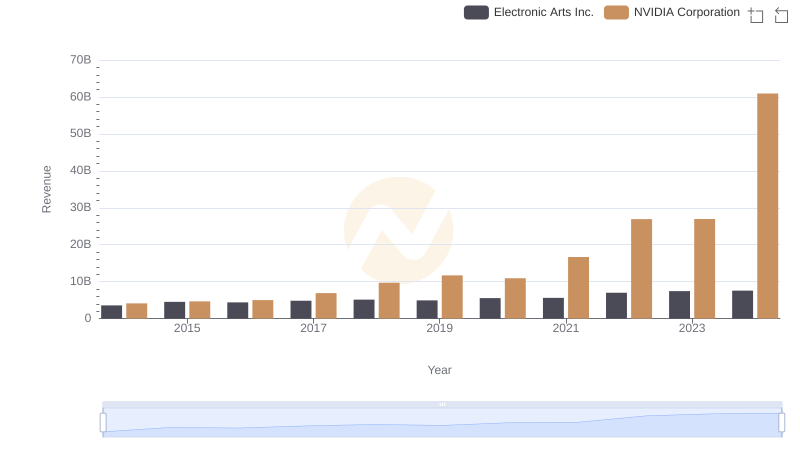Click the tallest NVIDIA bar near 60B
800x461 pixels.
point(767,206)
